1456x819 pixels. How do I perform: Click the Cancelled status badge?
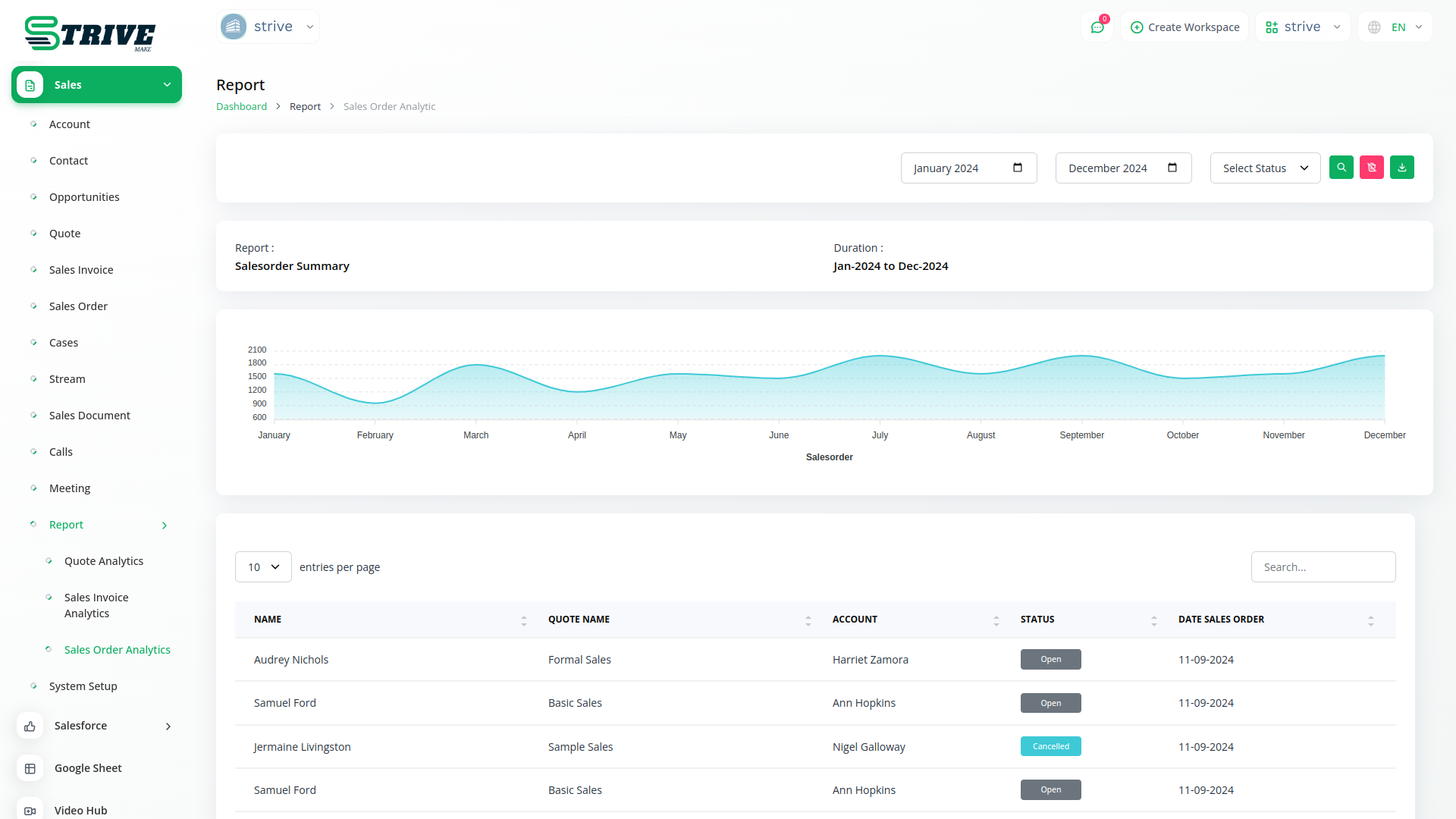[x=1050, y=747]
